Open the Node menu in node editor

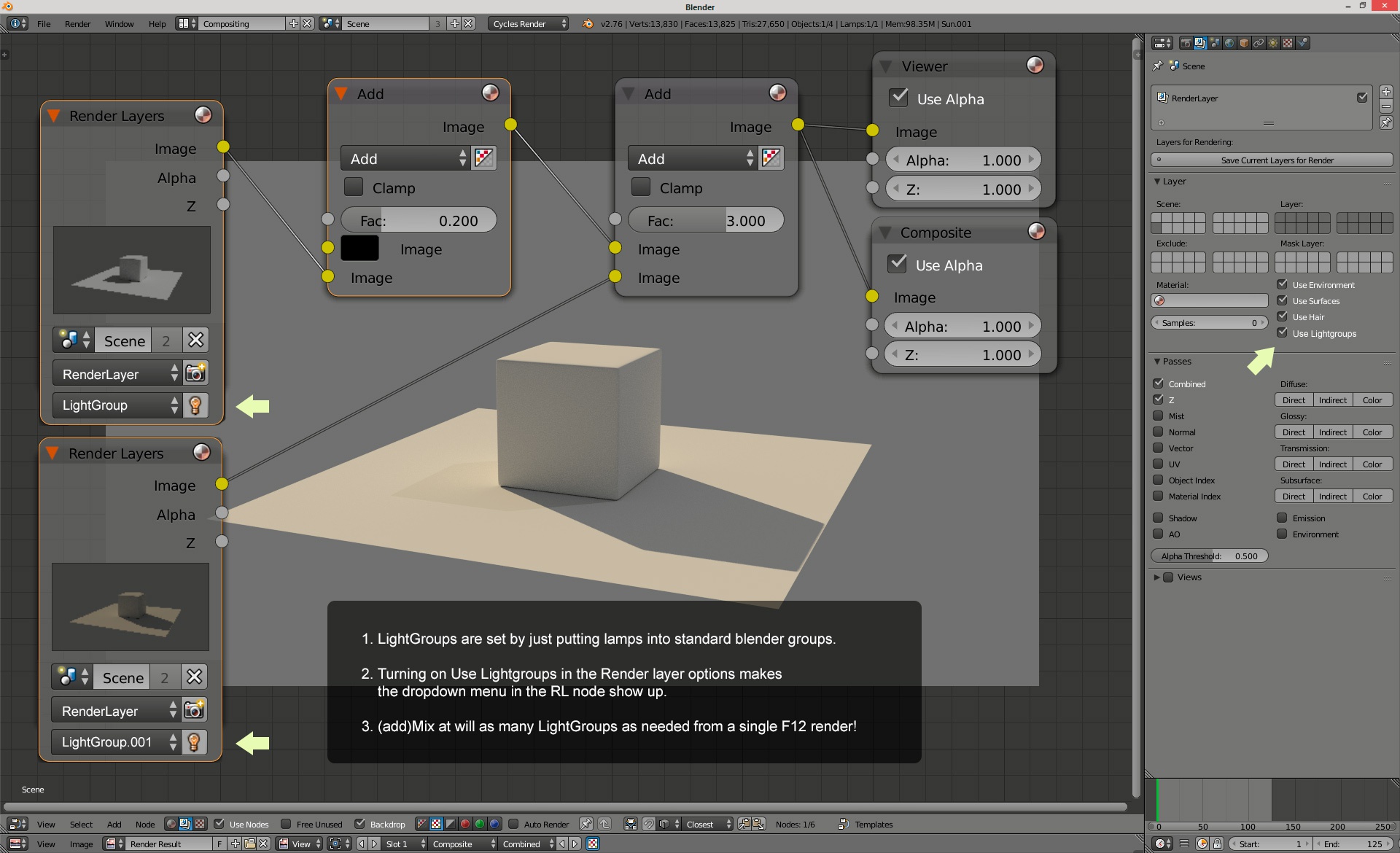click(x=144, y=825)
